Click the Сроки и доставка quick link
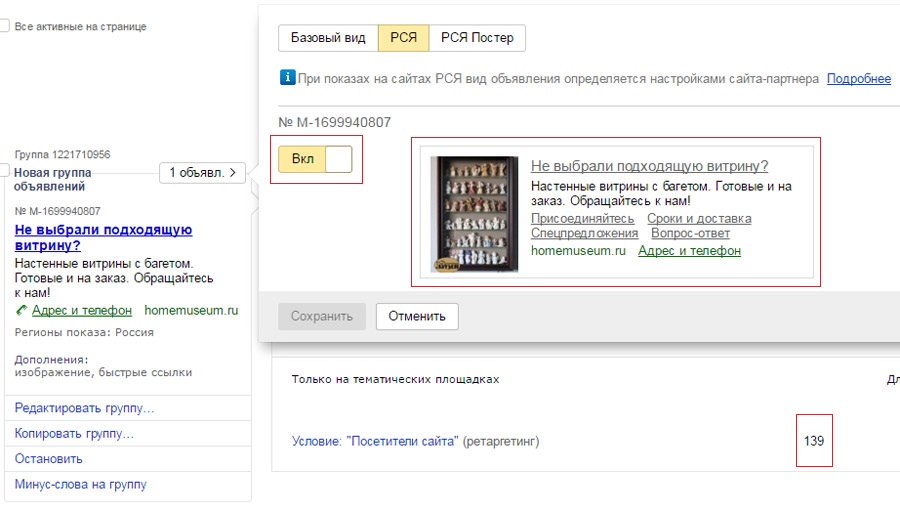The width and height of the screenshot is (900, 511). tap(698, 218)
